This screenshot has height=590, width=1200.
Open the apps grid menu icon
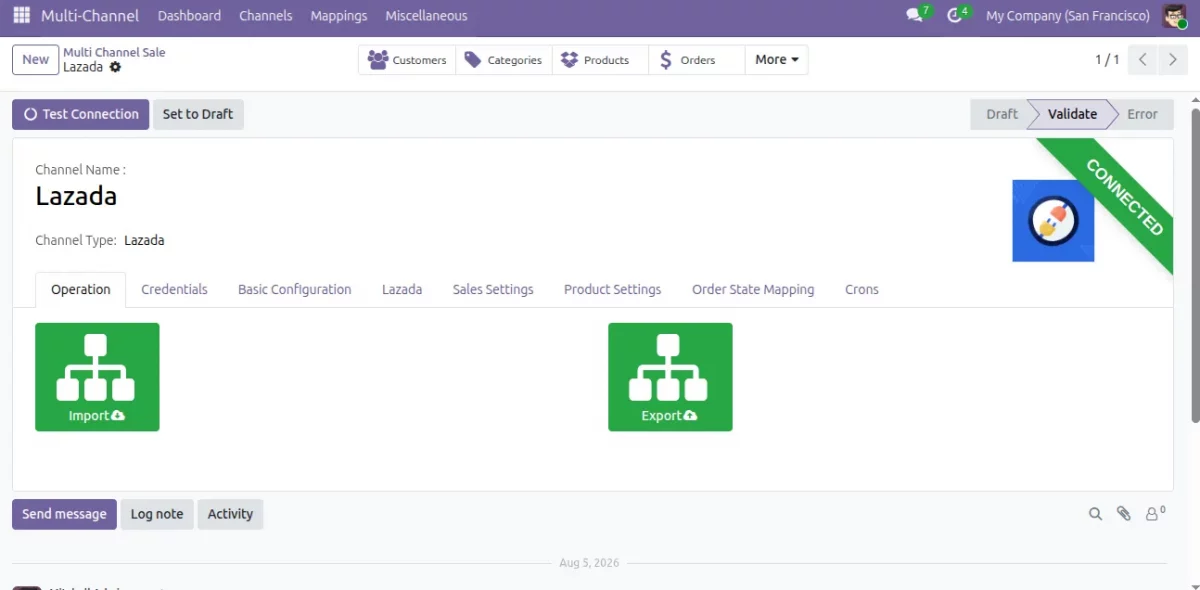pos(21,15)
